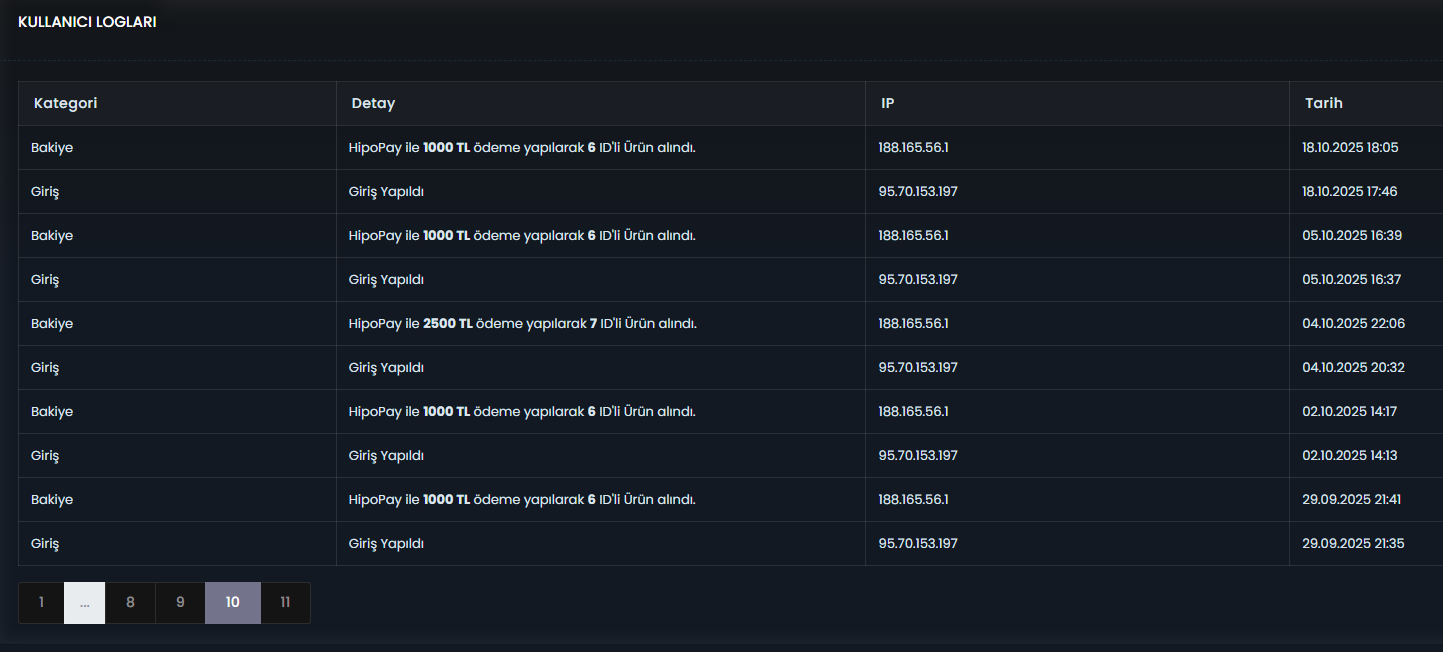Click the date 02.10.2025 14:17
The height and width of the screenshot is (652, 1443).
(x=1349, y=411)
